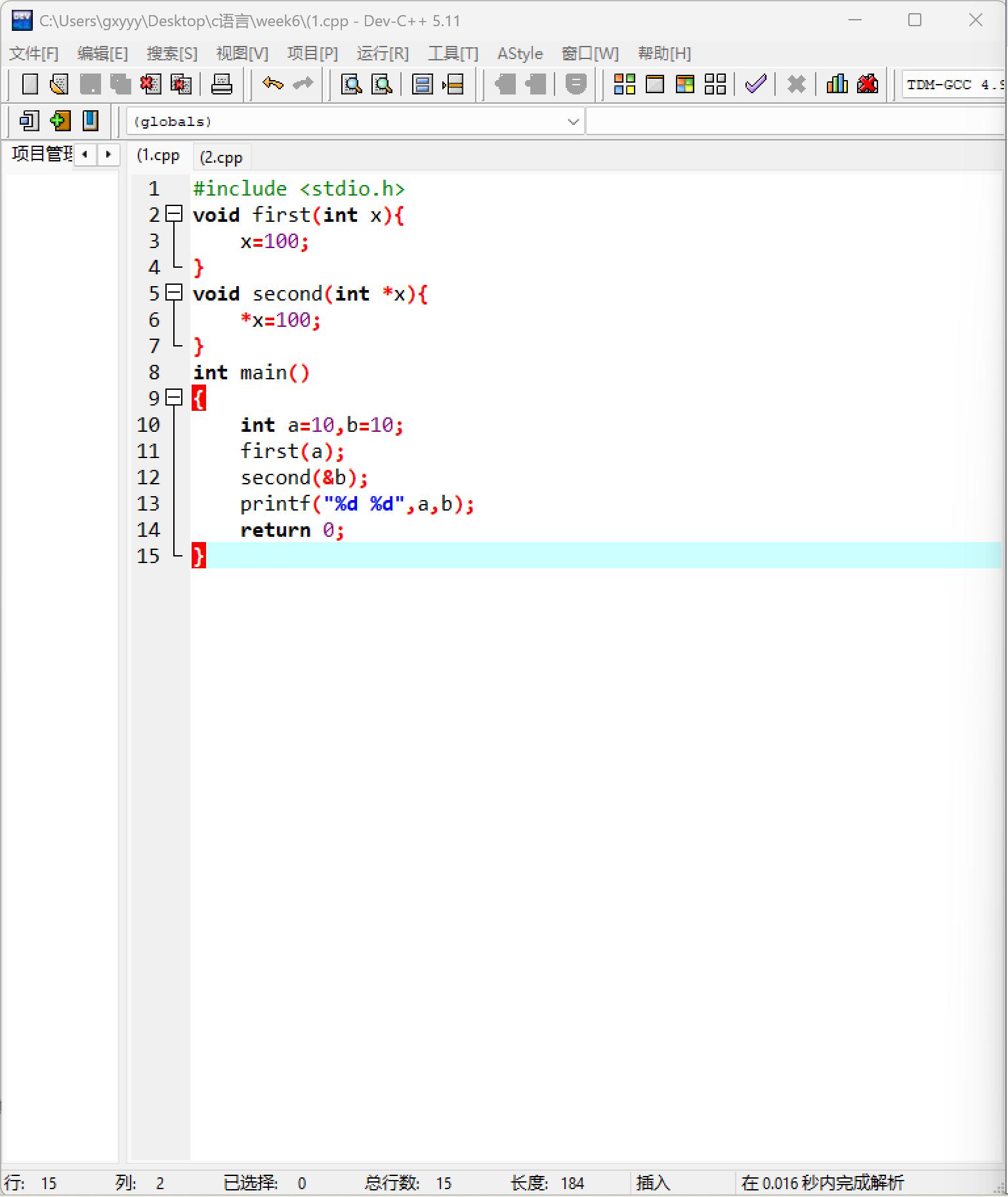Screen dimensions: 1008x1197
Task: Click the empty members combo box
Action: tap(796, 121)
